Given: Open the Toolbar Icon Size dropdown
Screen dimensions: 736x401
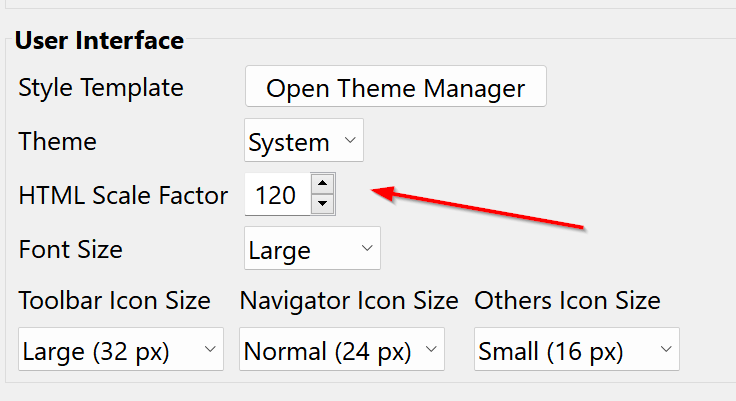Looking at the screenshot, I should click(121, 349).
